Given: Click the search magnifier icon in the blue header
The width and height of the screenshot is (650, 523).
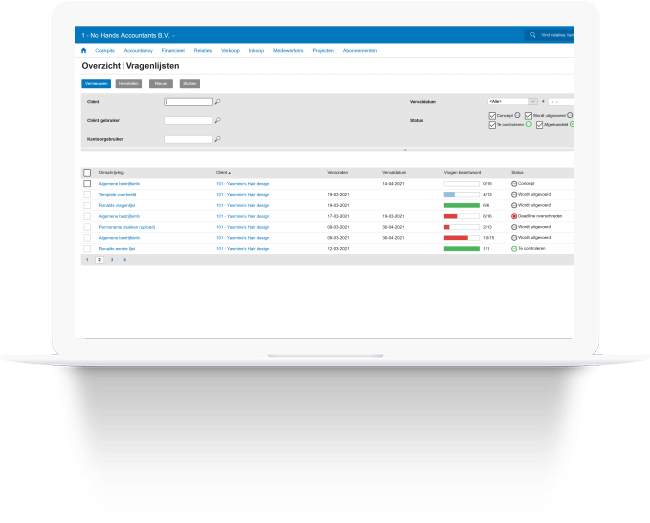Looking at the screenshot, I should pos(532,35).
